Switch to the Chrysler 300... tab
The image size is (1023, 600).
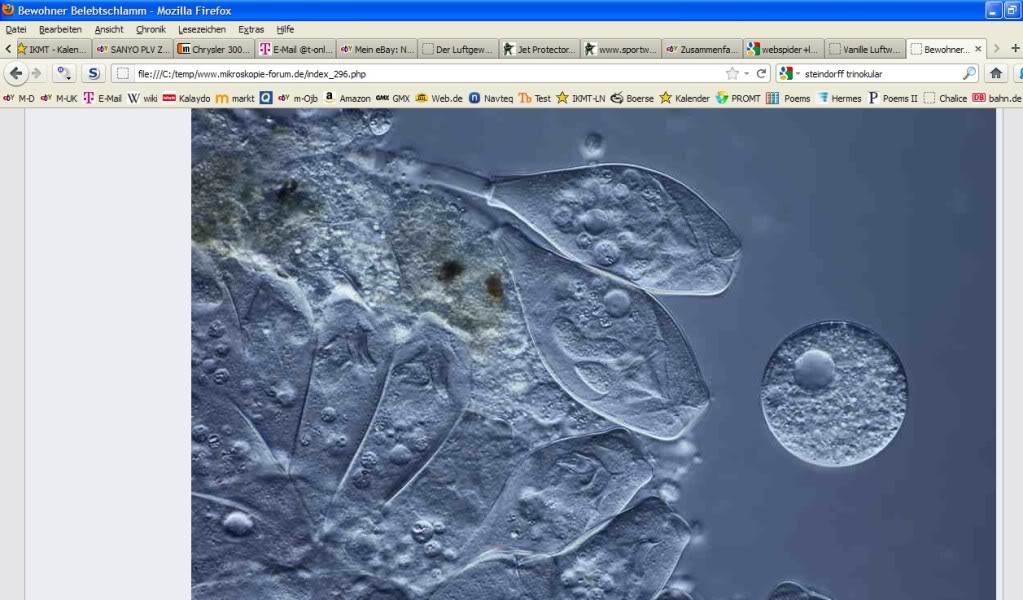point(215,49)
